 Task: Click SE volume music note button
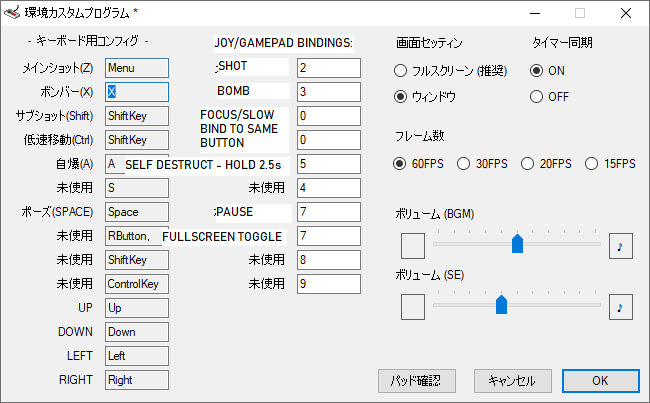coord(621,307)
